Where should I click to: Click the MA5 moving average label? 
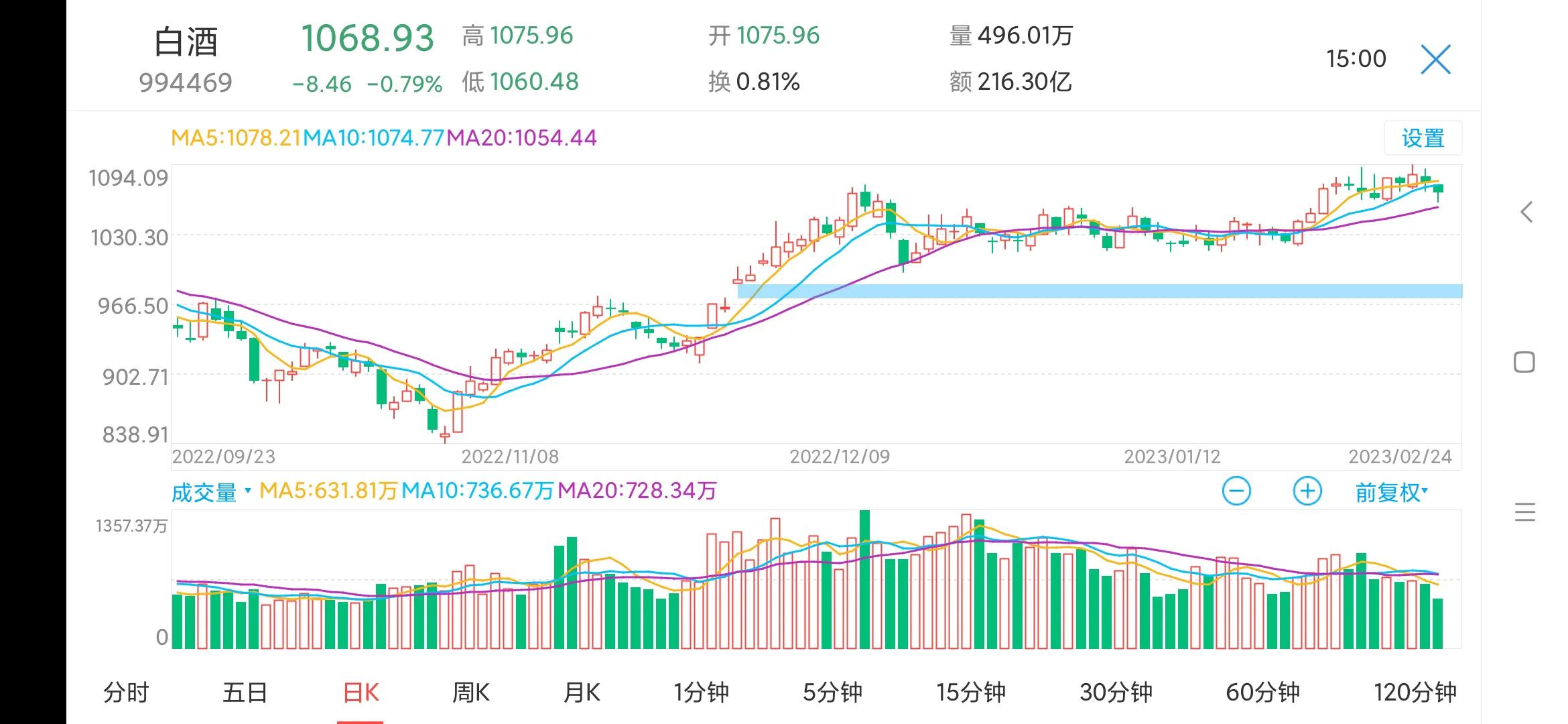coord(236,138)
